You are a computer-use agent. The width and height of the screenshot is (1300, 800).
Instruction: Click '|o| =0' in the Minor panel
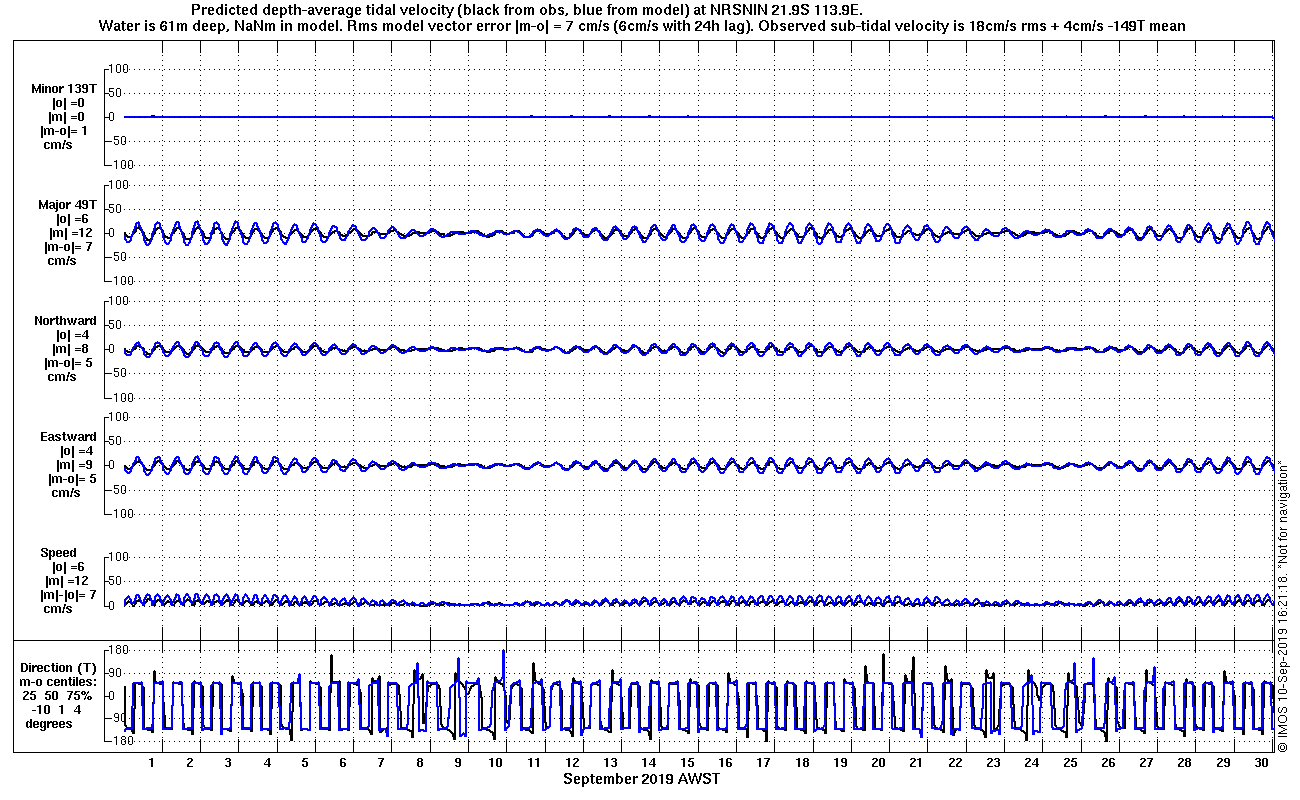69,102
